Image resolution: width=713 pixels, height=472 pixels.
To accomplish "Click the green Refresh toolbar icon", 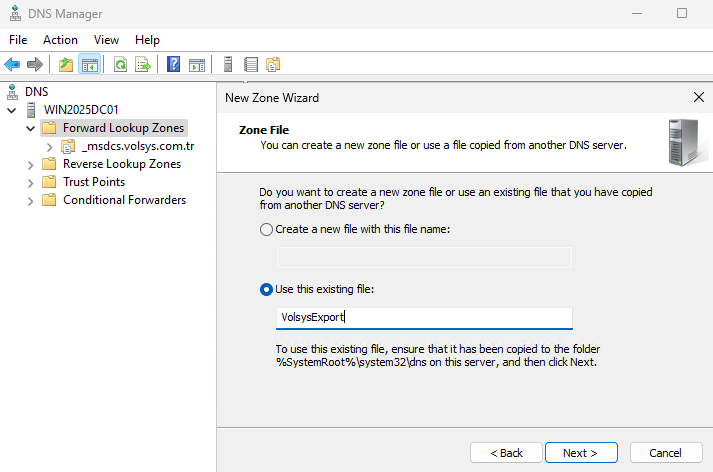I will point(120,65).
